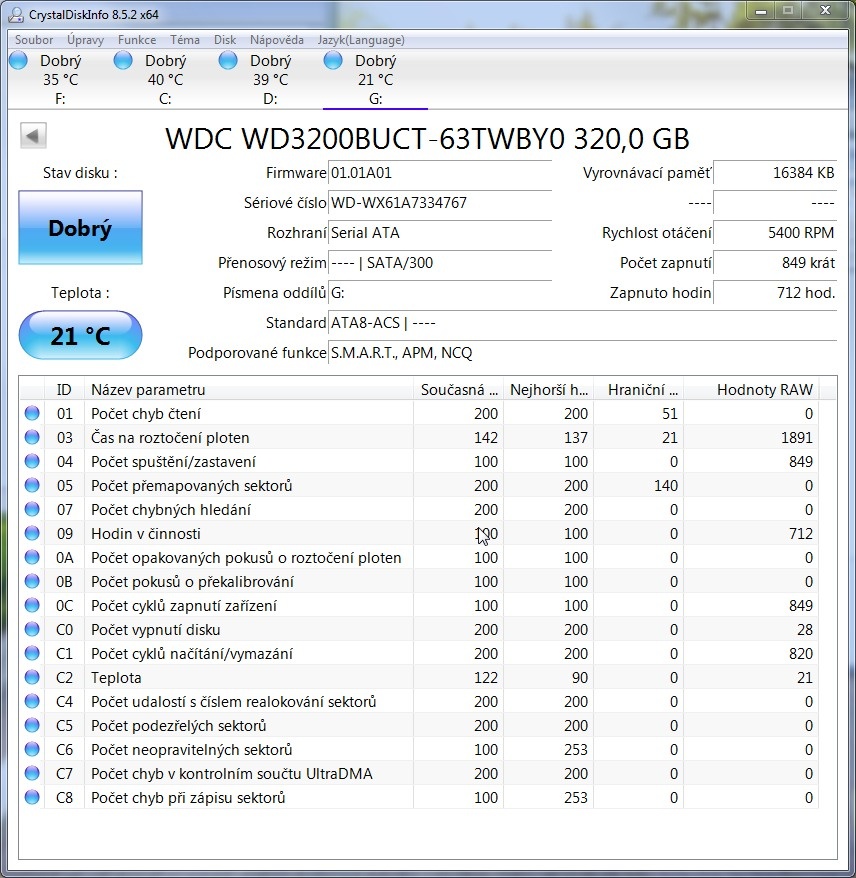Click the Počet zapnutí value 849 krát

(775, 263)
